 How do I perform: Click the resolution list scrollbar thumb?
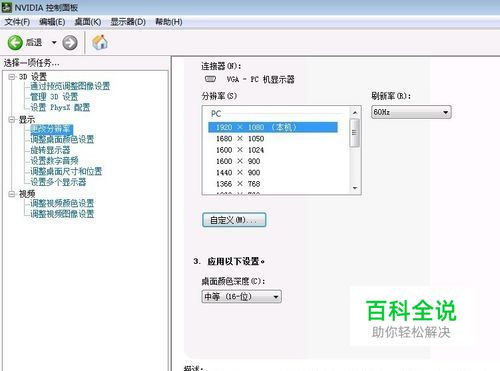[x=355, y=133]
